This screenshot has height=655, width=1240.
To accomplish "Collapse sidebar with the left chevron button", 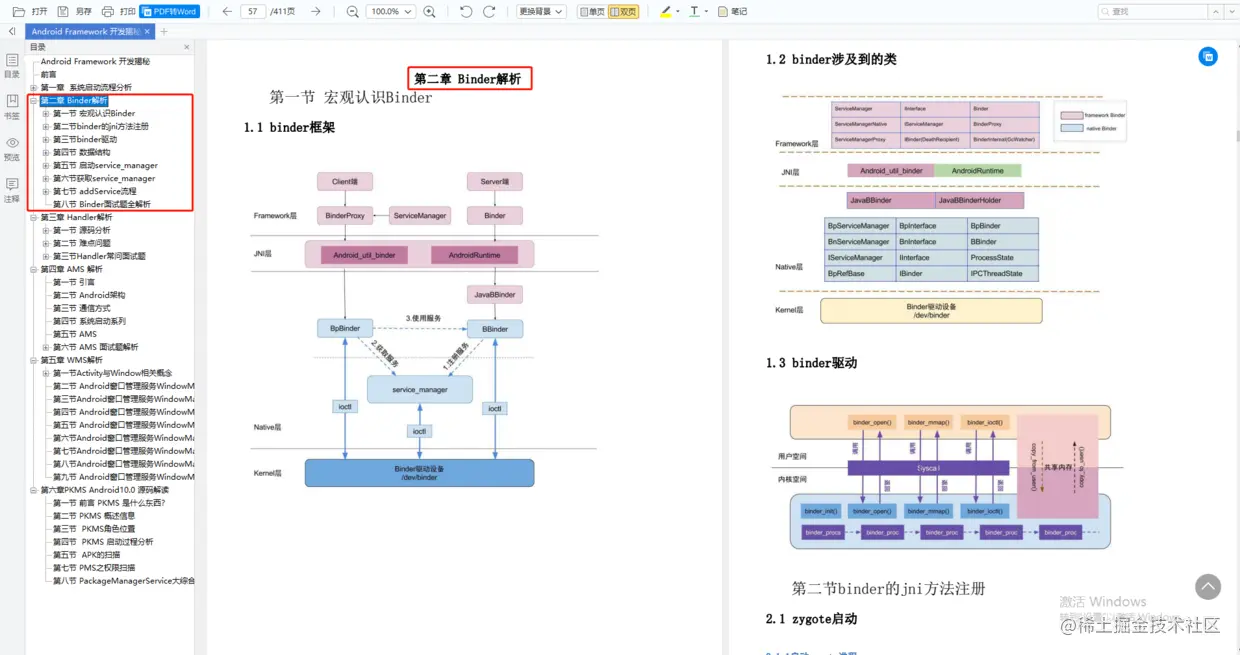I will click(x=11, y=31).
